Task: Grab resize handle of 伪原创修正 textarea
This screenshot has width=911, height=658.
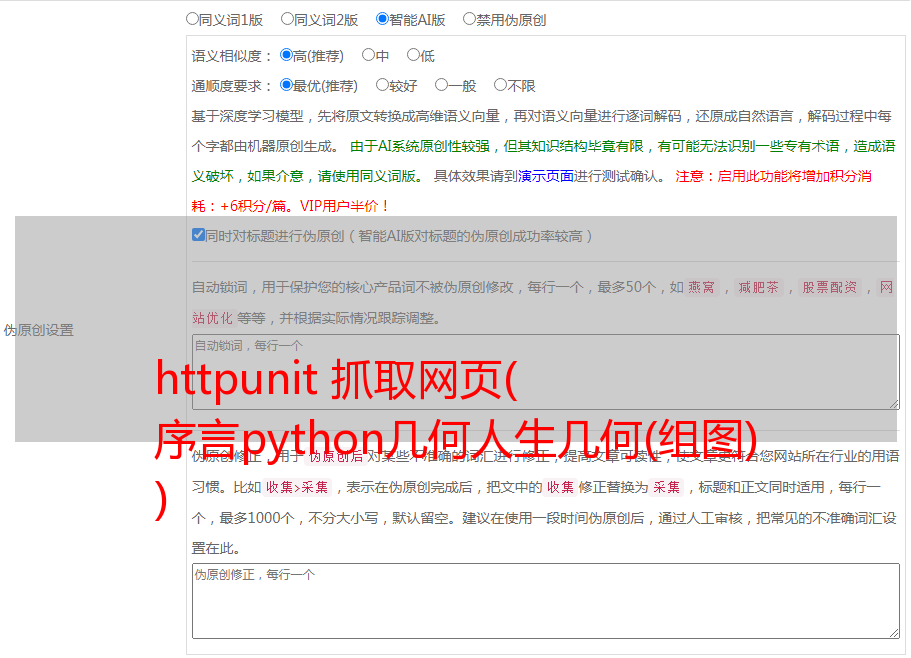Action: pos(894,634)
